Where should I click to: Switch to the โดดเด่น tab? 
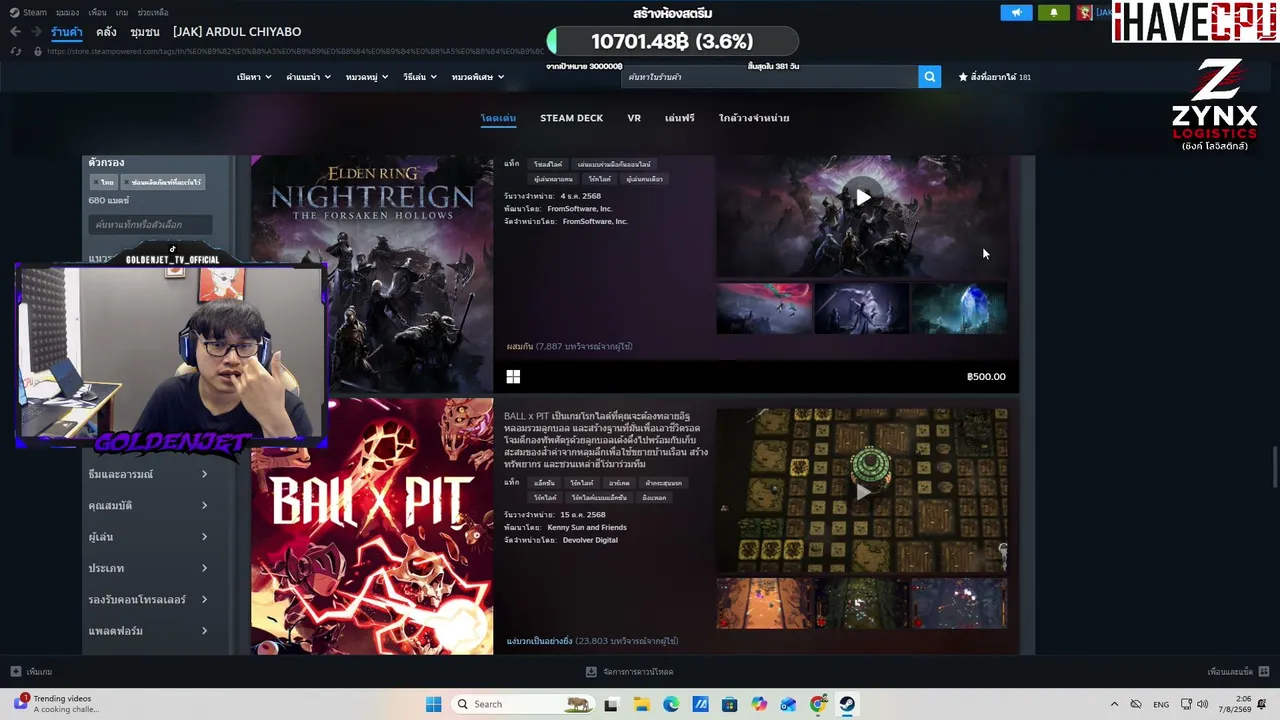(x=498, y=118)
